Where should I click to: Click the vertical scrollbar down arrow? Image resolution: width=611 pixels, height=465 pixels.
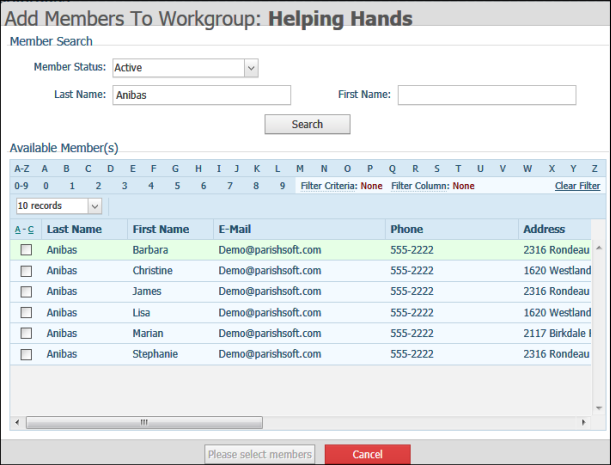point(599,408)
